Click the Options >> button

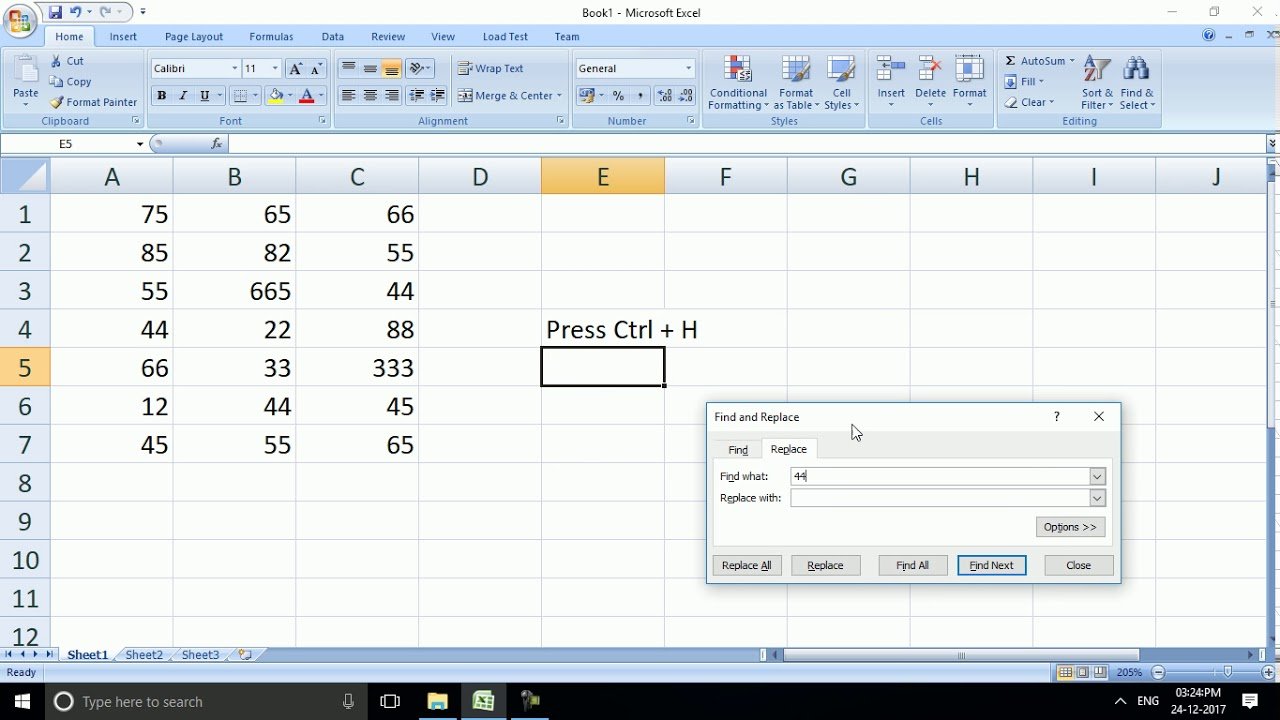(x=1070, y=527)
